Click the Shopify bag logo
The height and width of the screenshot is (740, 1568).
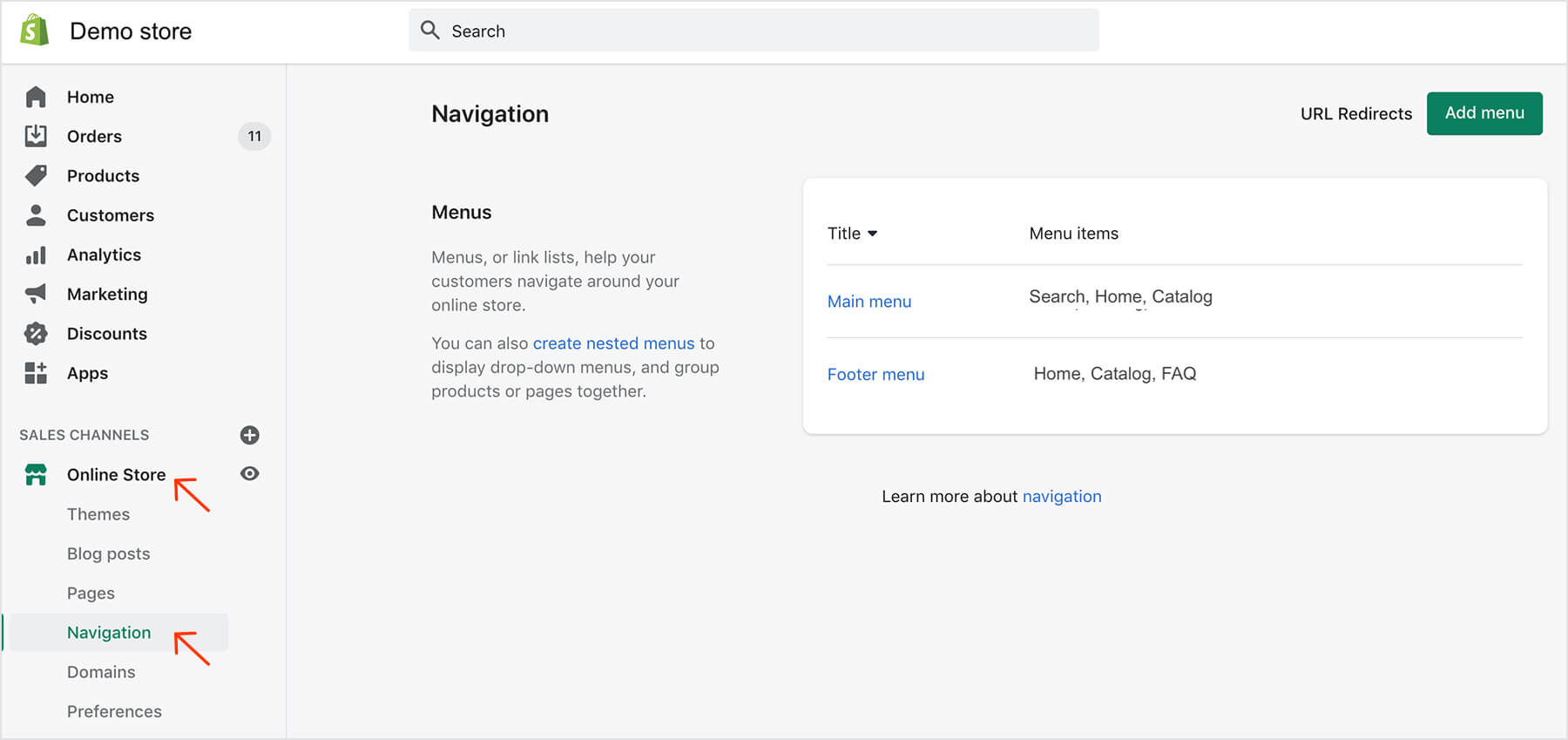[35, 31]
